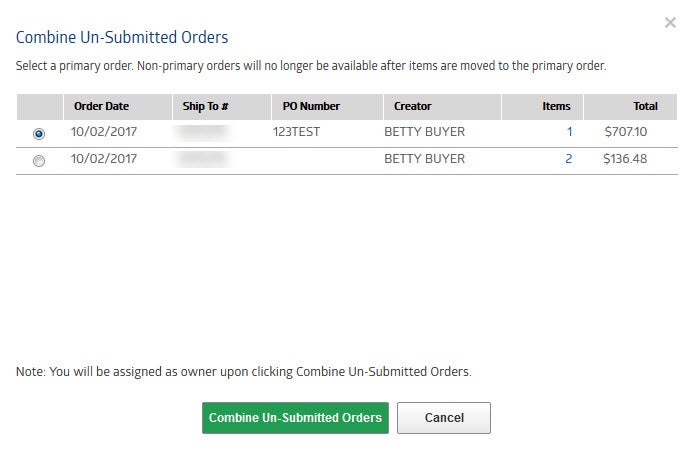Click the $707.10 total cell

point(626,132)
